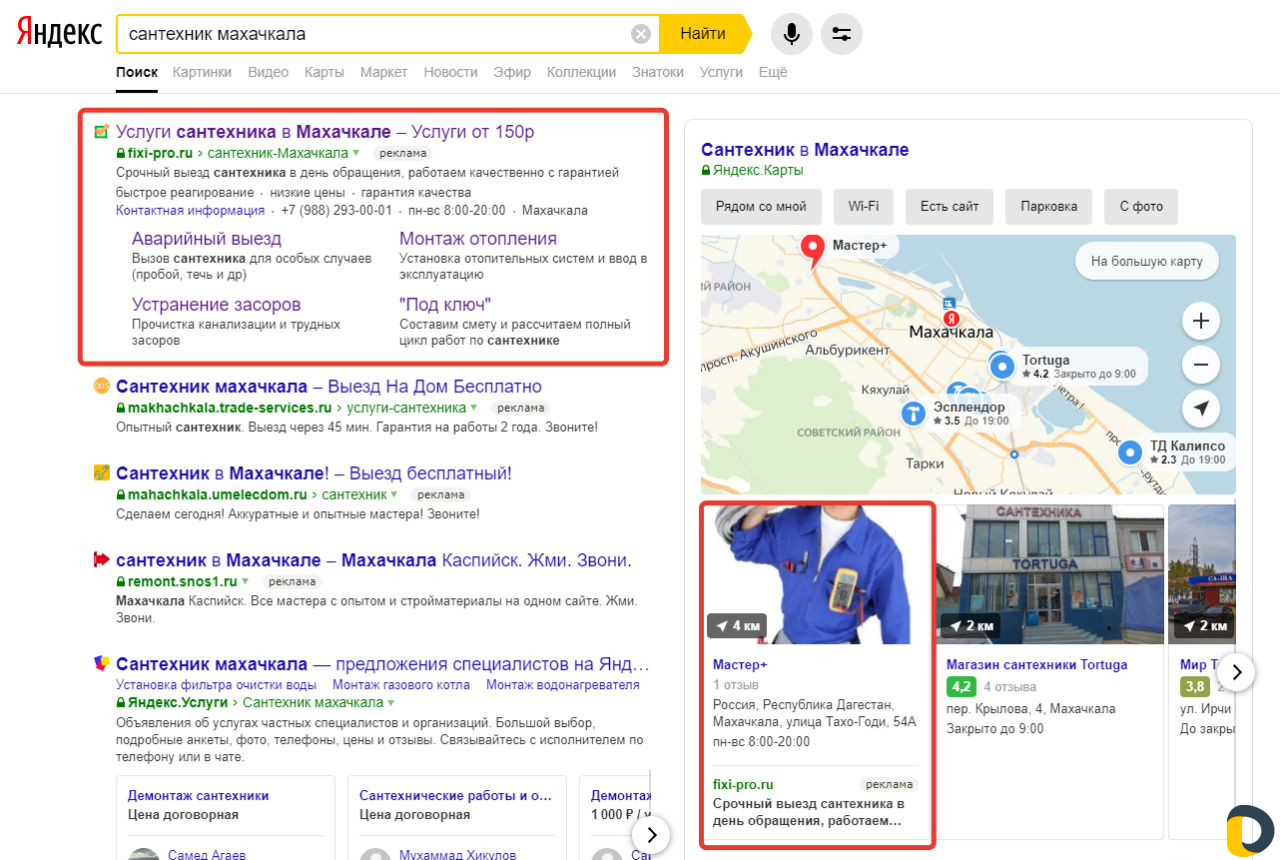Expand arrow next to Яндекс.Услуги Сантехник махачкала

coord(391,703)
